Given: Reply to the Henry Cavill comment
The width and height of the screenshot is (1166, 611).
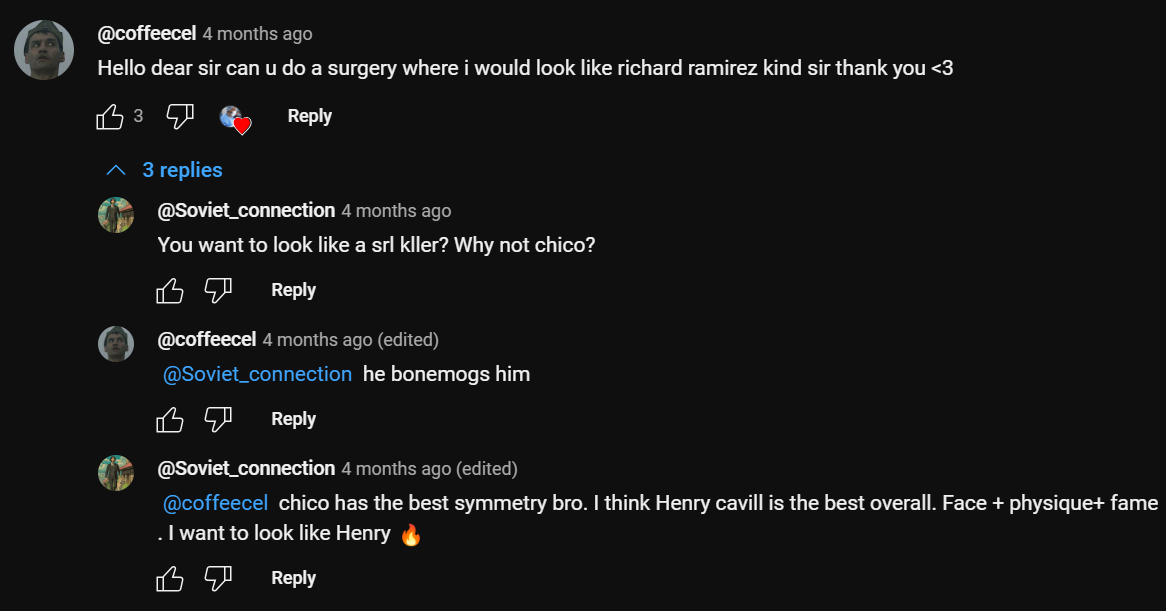Looking at the screenshot, I should tap(293, 578).
